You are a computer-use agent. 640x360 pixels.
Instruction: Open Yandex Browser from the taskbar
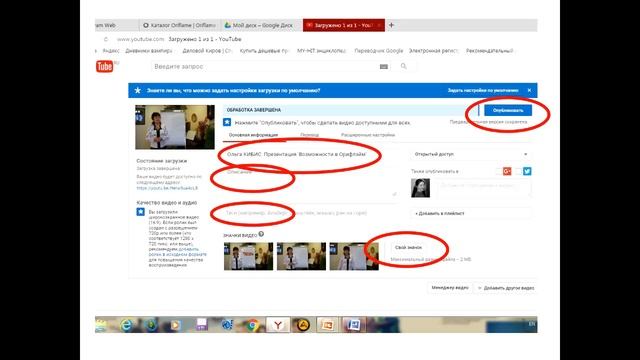(x=278, y=325)
